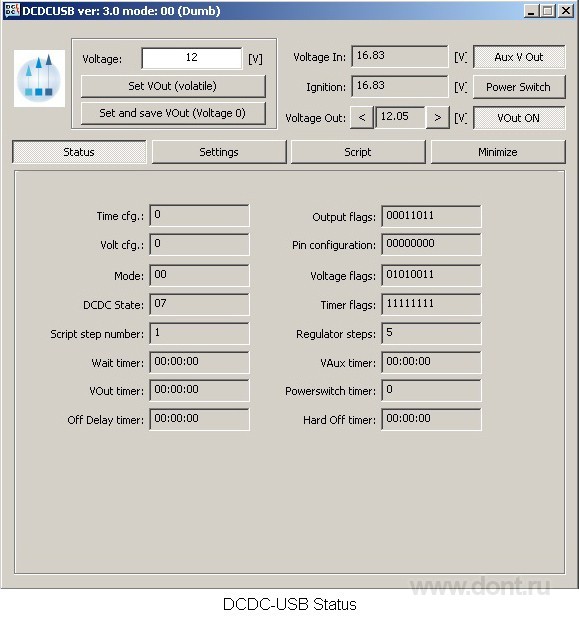Click the Regulator steps field

pos(431,333)
